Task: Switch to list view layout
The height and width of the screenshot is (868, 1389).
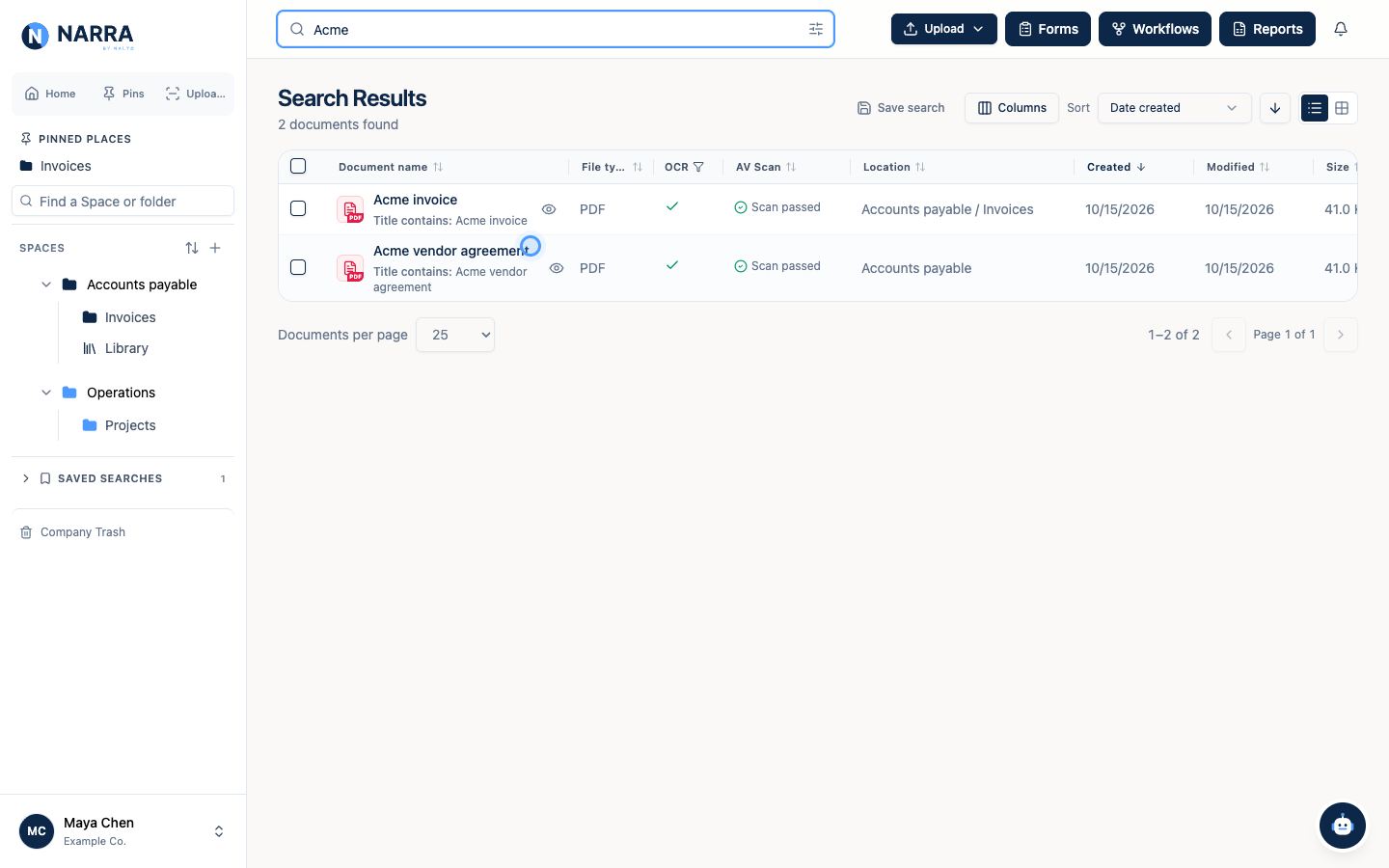Action: click(x=1315, y=108)
